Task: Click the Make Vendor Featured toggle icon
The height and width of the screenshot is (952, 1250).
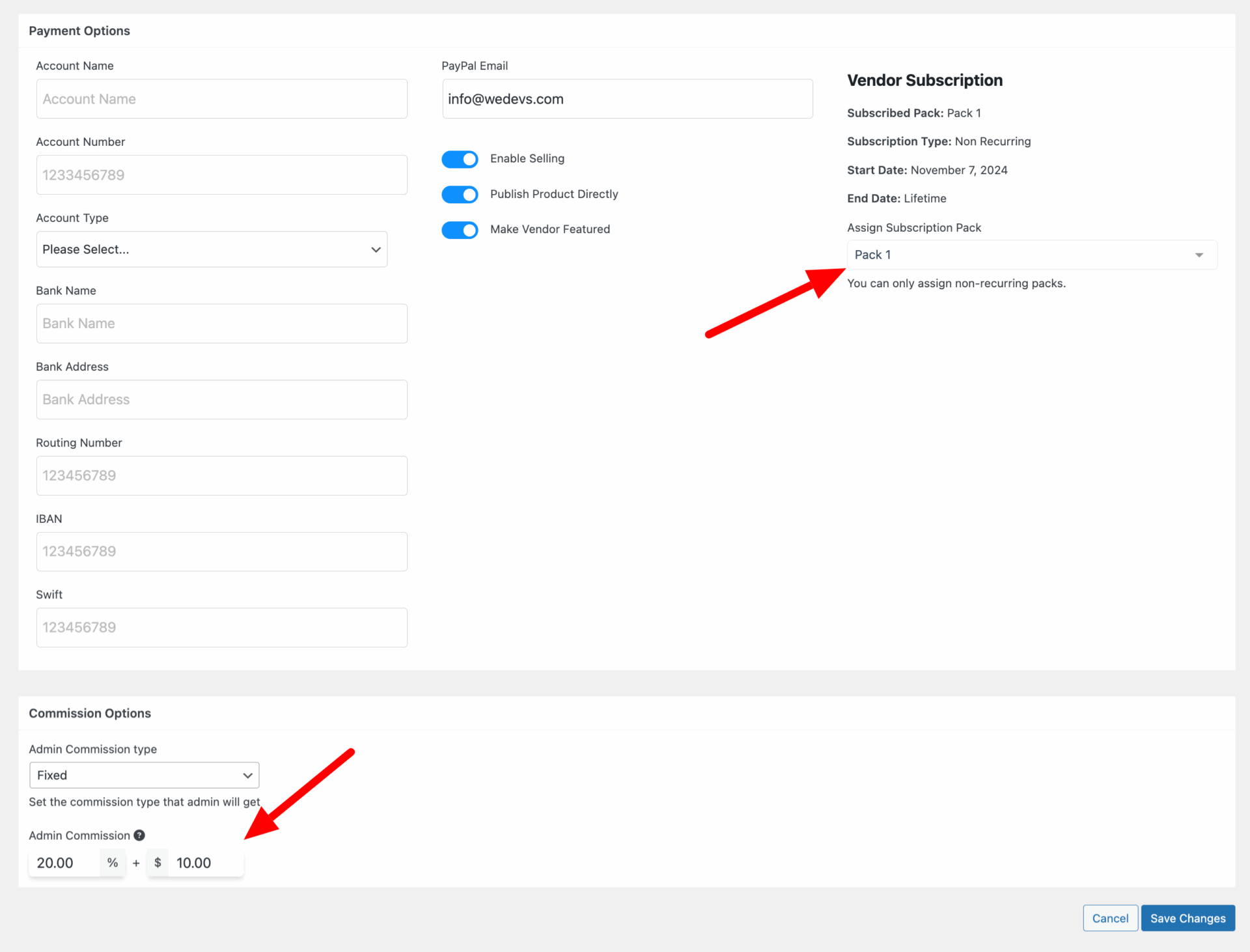Action: [x=462, y=229]
